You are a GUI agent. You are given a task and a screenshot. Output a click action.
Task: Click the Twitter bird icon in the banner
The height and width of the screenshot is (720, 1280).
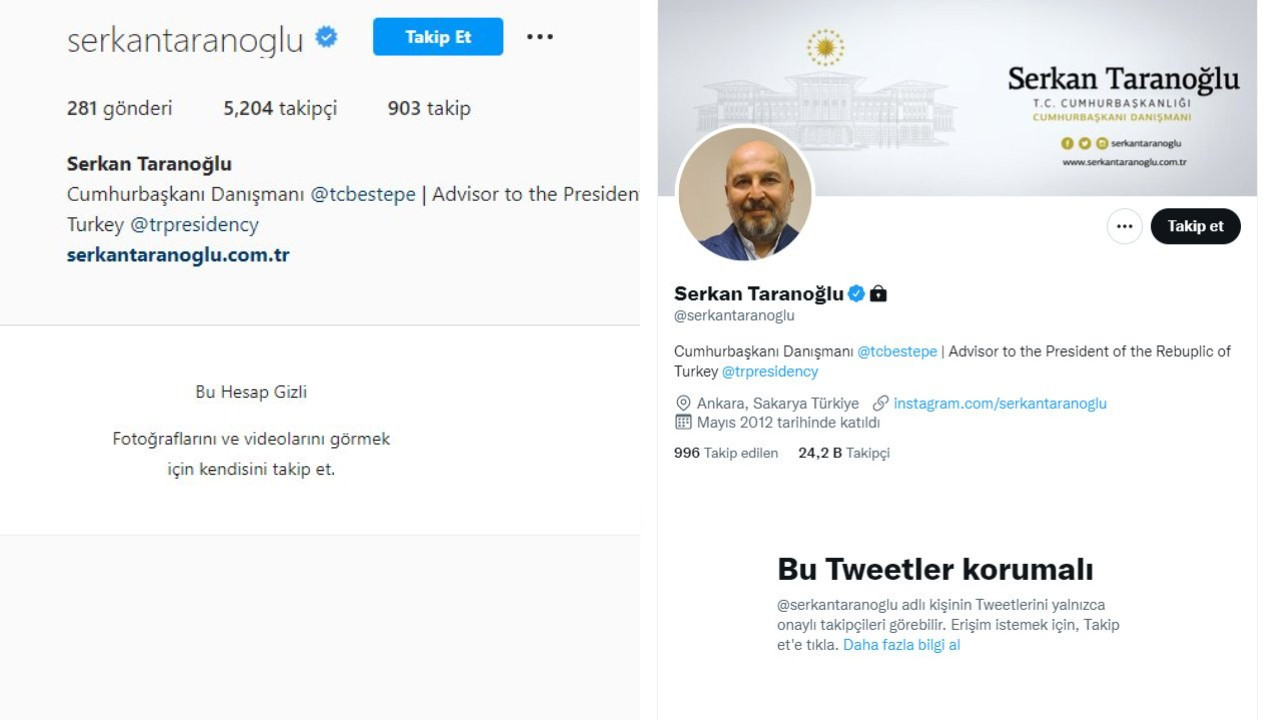(x=1084, y=143)
